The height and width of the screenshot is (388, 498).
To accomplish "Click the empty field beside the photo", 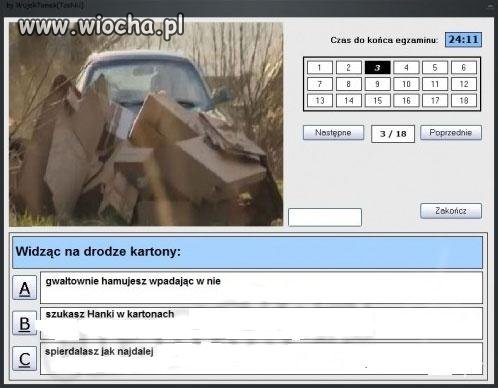I will point(325,217).
